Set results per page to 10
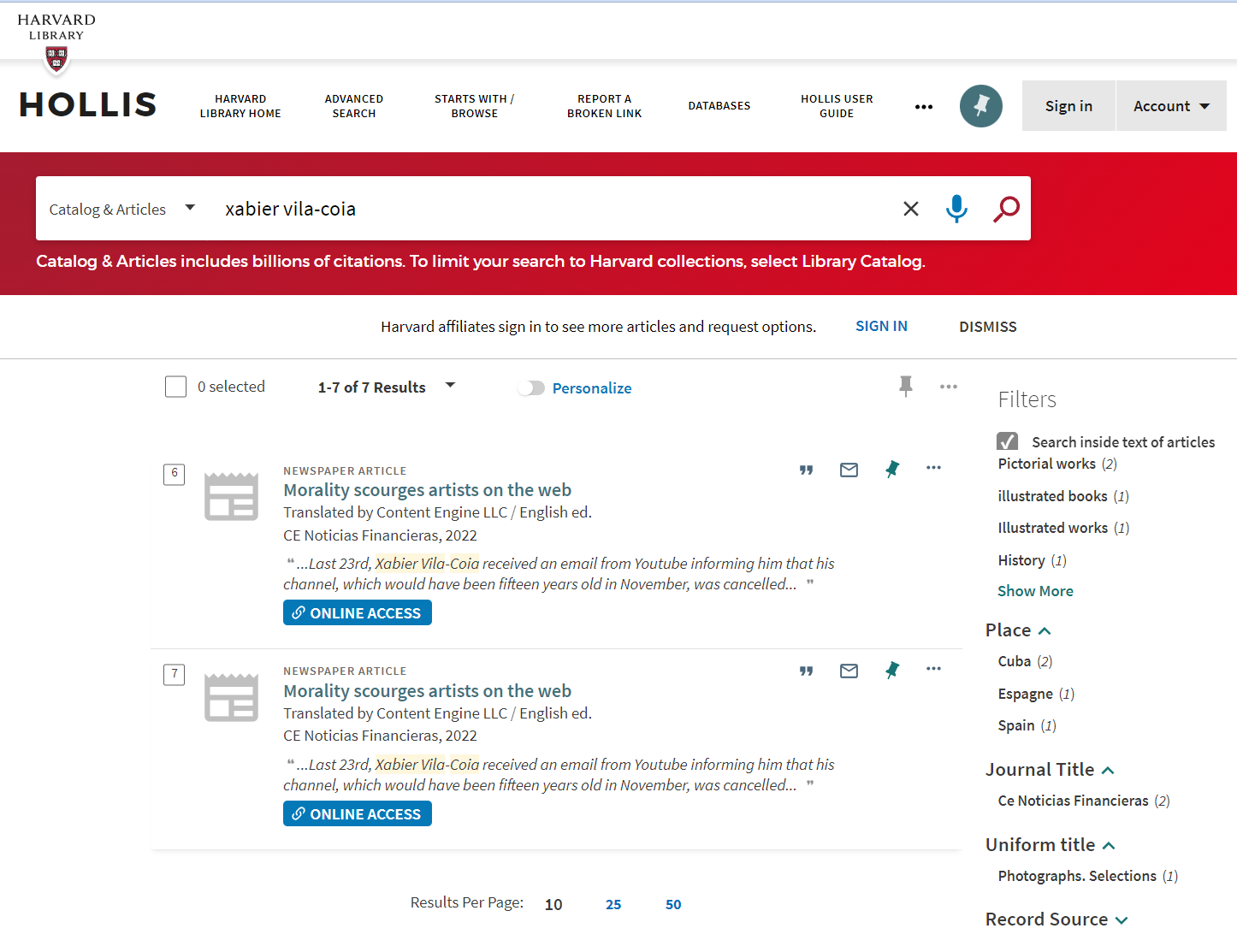 point(553,904)
